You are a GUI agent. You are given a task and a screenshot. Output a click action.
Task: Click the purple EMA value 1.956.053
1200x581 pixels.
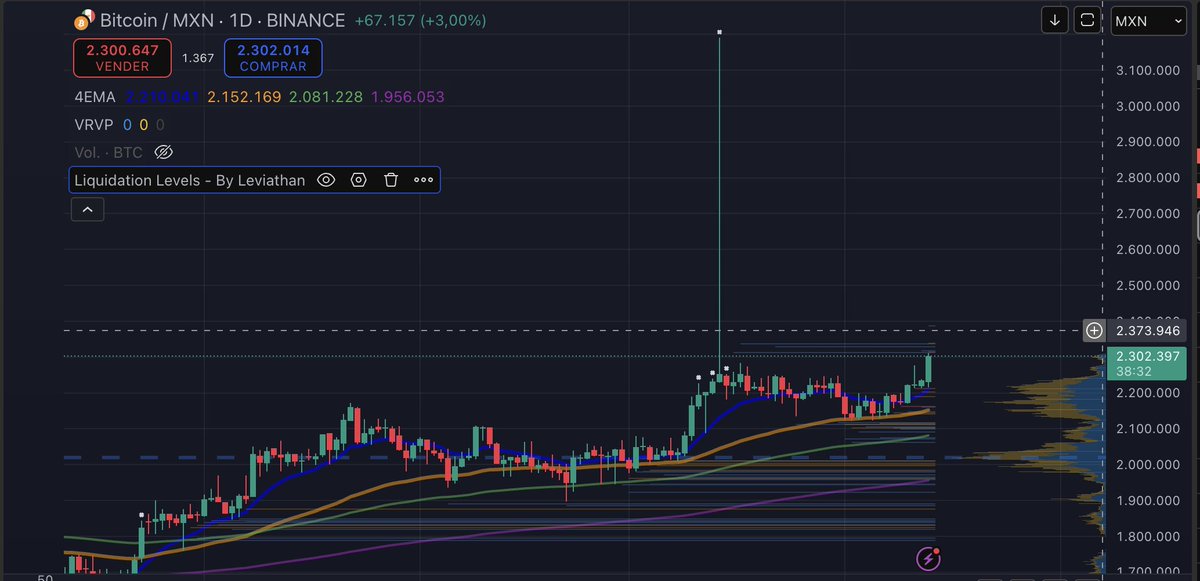tap(407, 97)
